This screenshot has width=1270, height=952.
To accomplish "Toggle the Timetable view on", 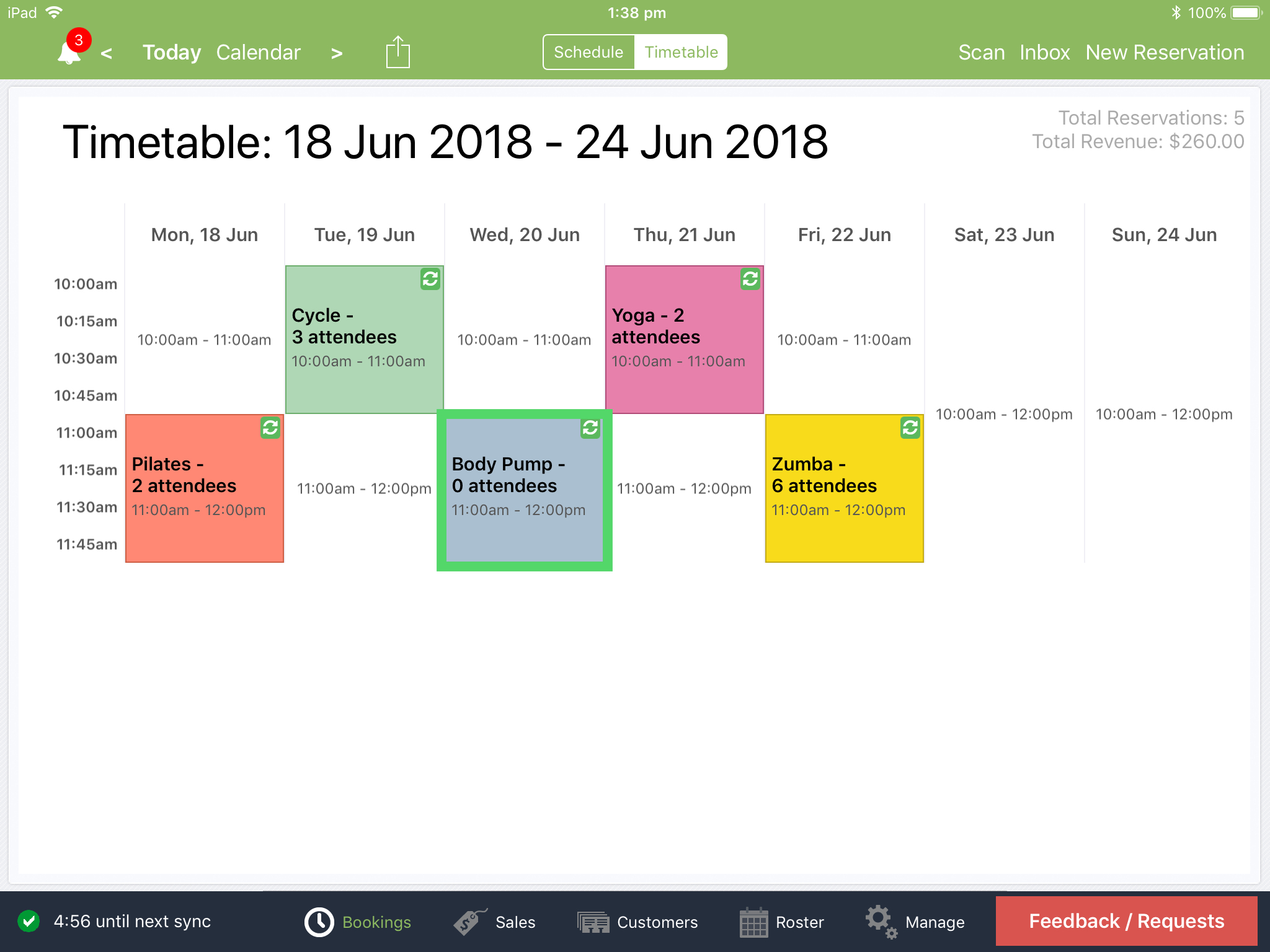I will coord(680,52).
